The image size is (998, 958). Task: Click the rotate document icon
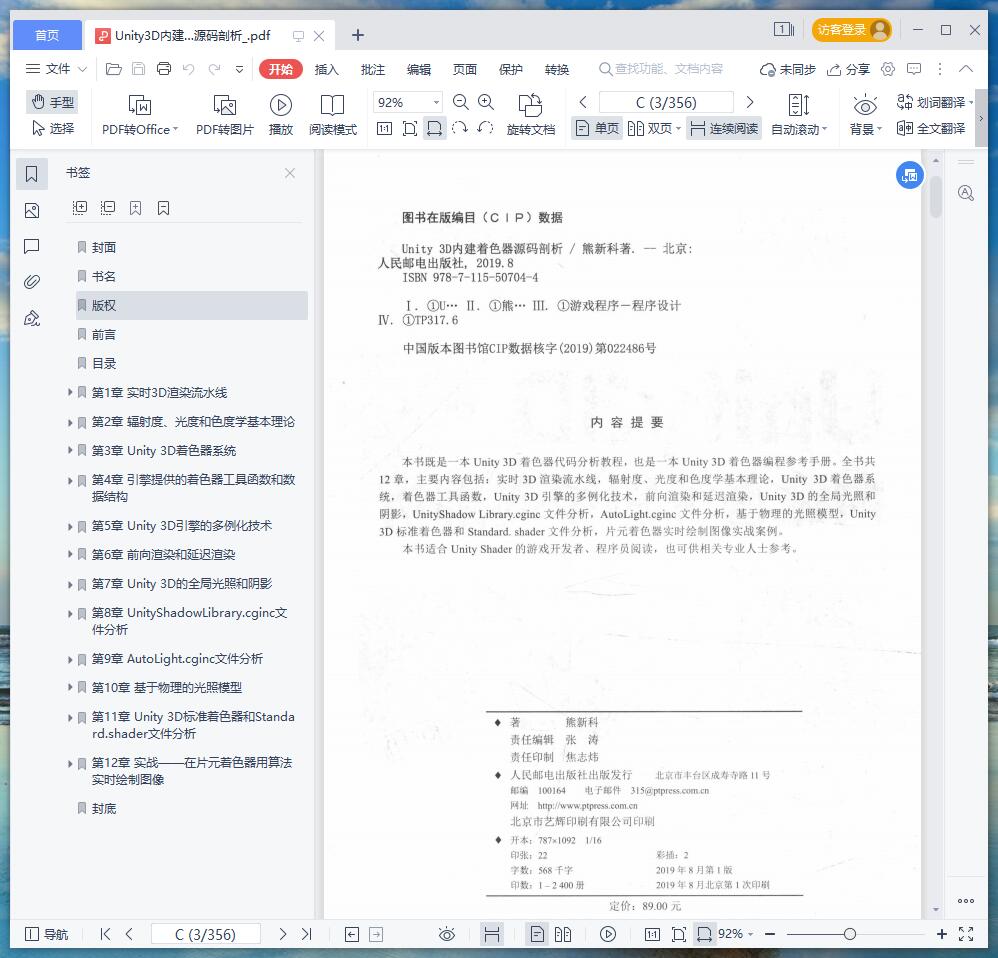point(531,115)
